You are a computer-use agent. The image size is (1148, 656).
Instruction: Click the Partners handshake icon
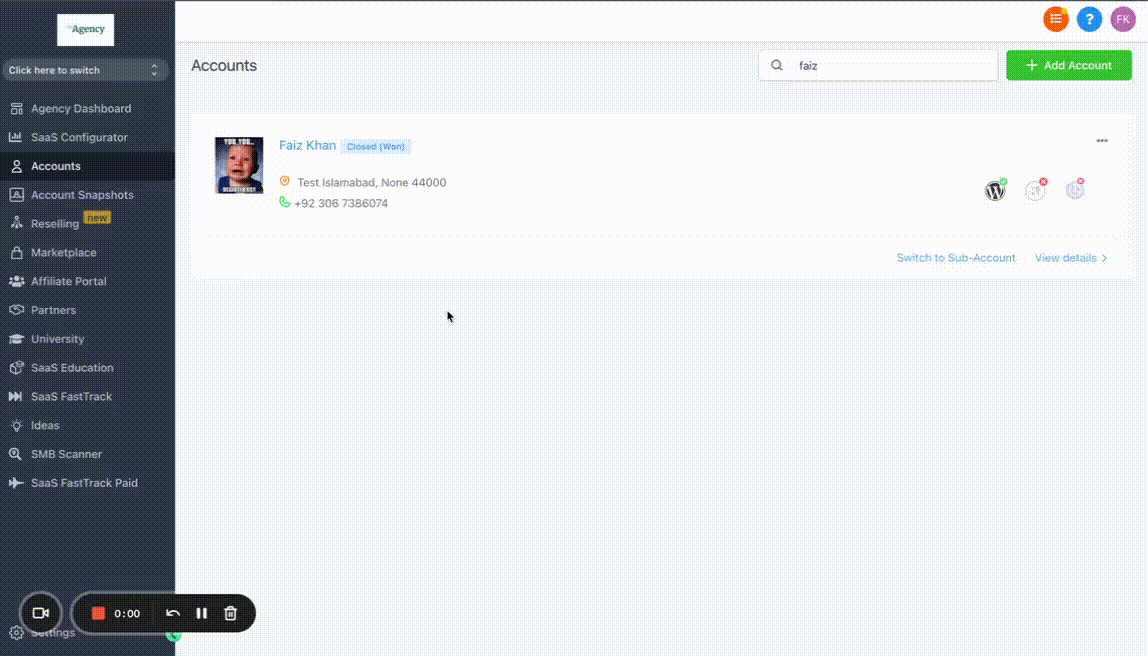[16, 310]
